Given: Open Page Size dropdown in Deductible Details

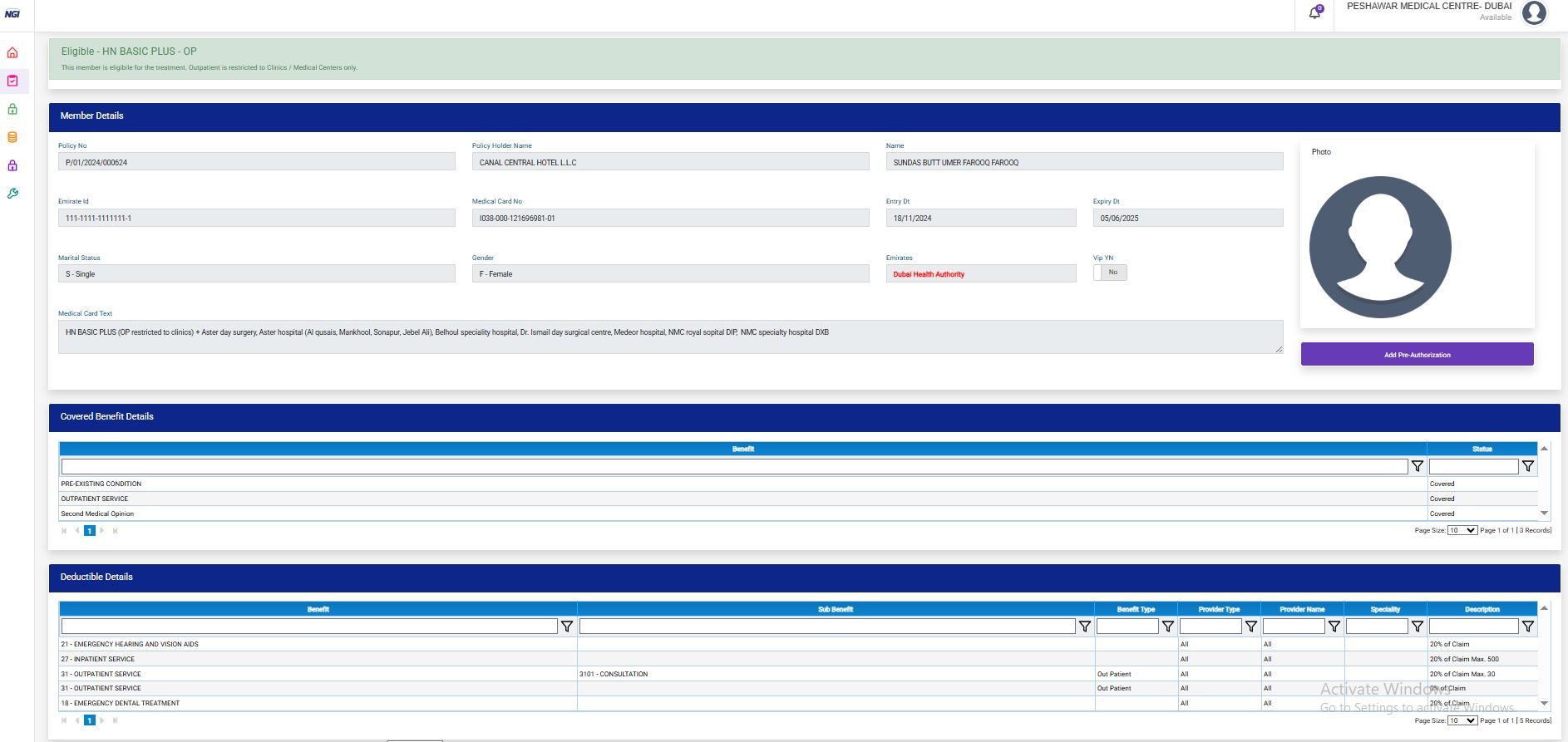Looking at the screenshot, I should click(1462, 720).
